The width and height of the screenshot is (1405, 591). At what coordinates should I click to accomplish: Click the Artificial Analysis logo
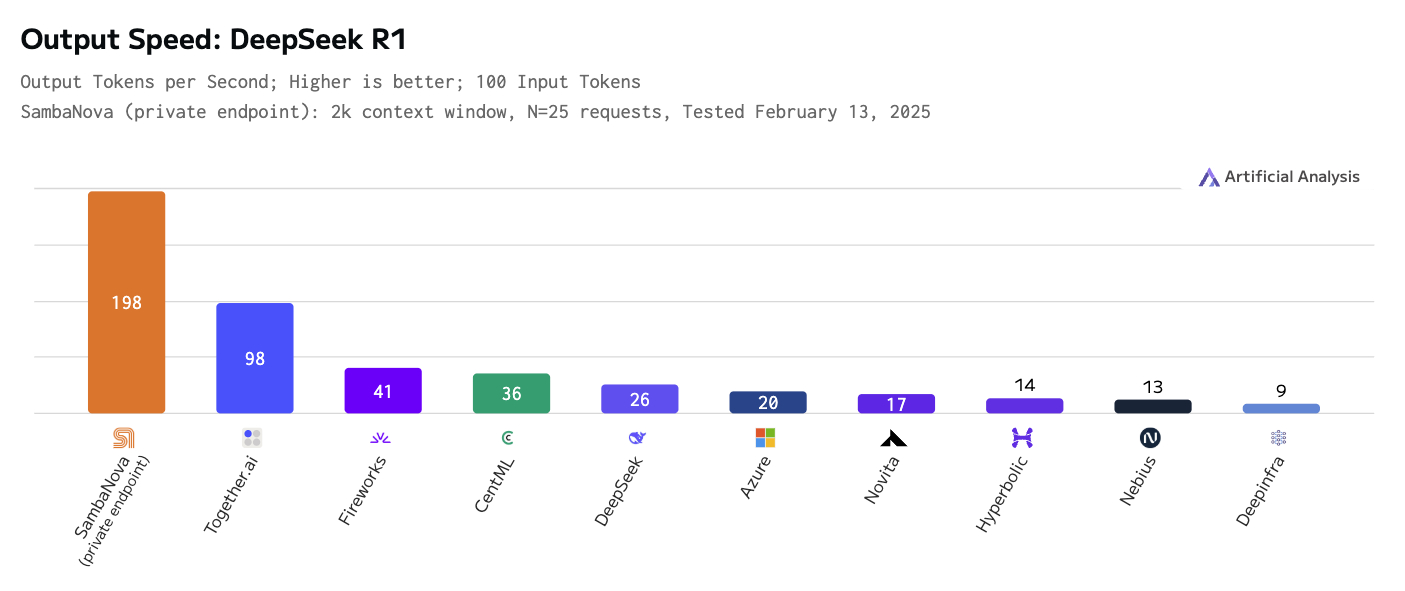coord(1279,177)
